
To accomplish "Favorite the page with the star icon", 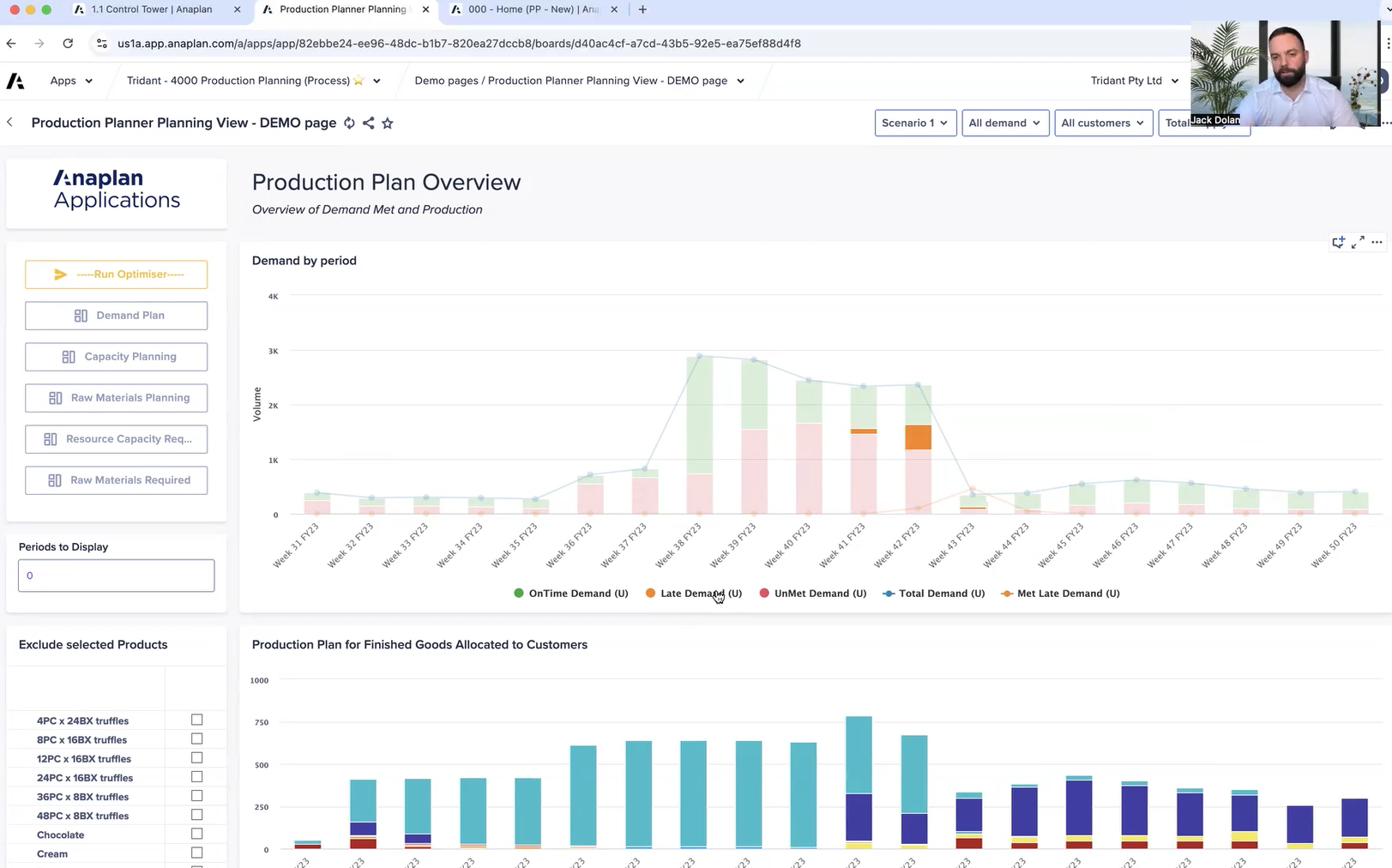I will (388, 123).
